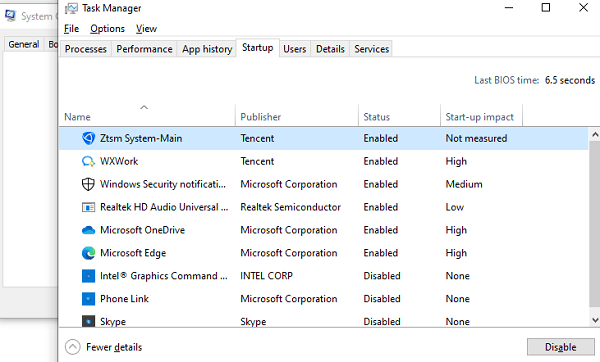Click 'Not measured' start-up impact cell

tap(476, 138)
